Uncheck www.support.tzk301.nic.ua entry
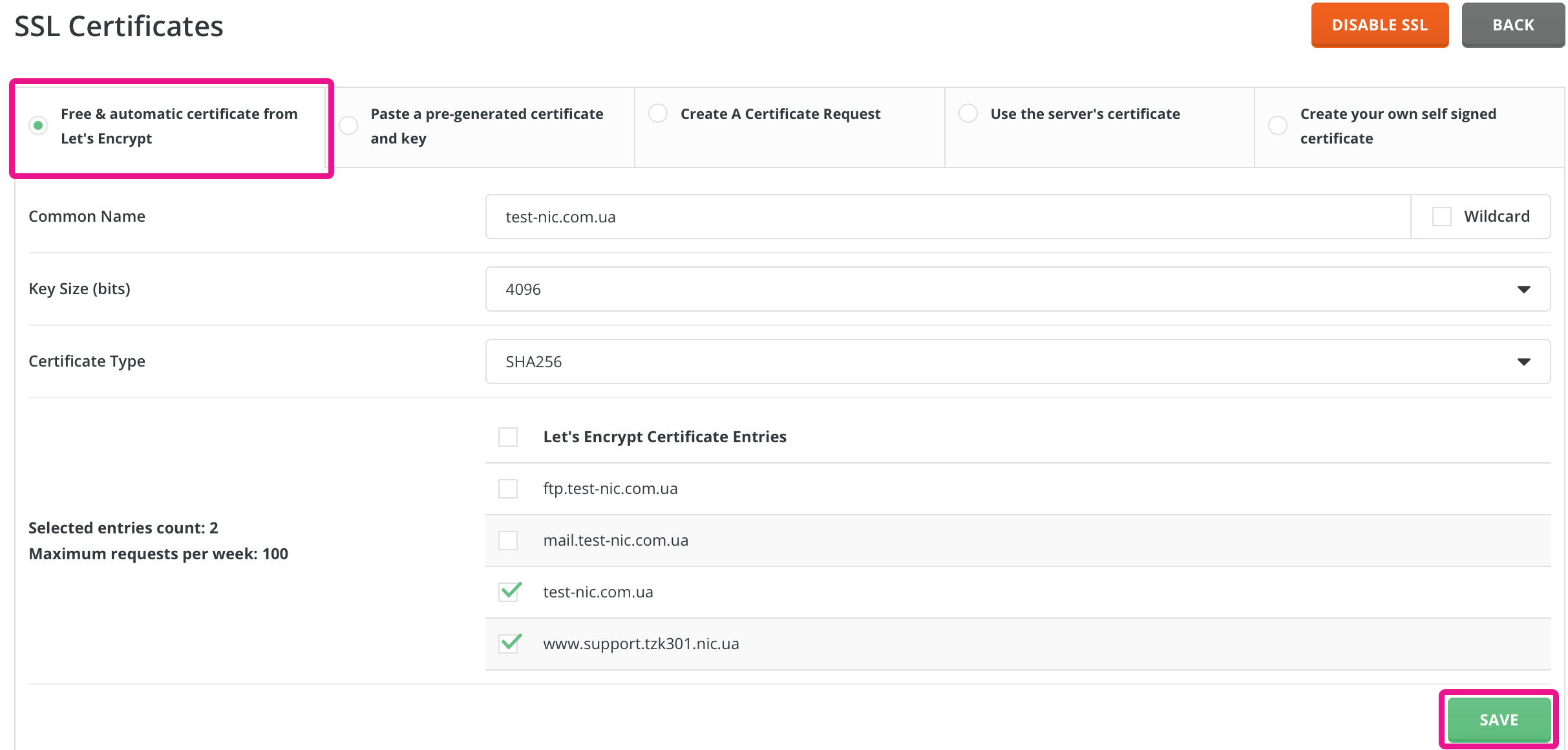 click(509, 643)
